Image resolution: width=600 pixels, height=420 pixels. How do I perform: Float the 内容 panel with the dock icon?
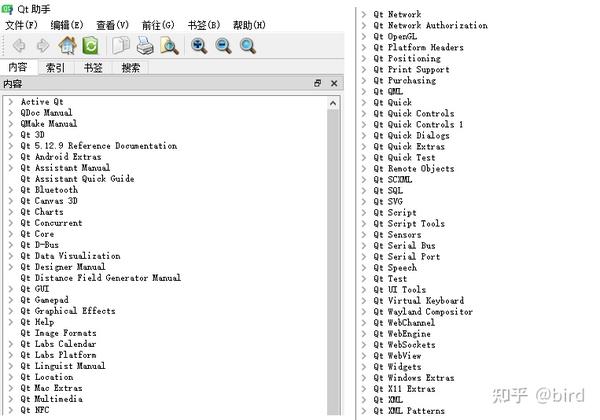tap(318, 83)
